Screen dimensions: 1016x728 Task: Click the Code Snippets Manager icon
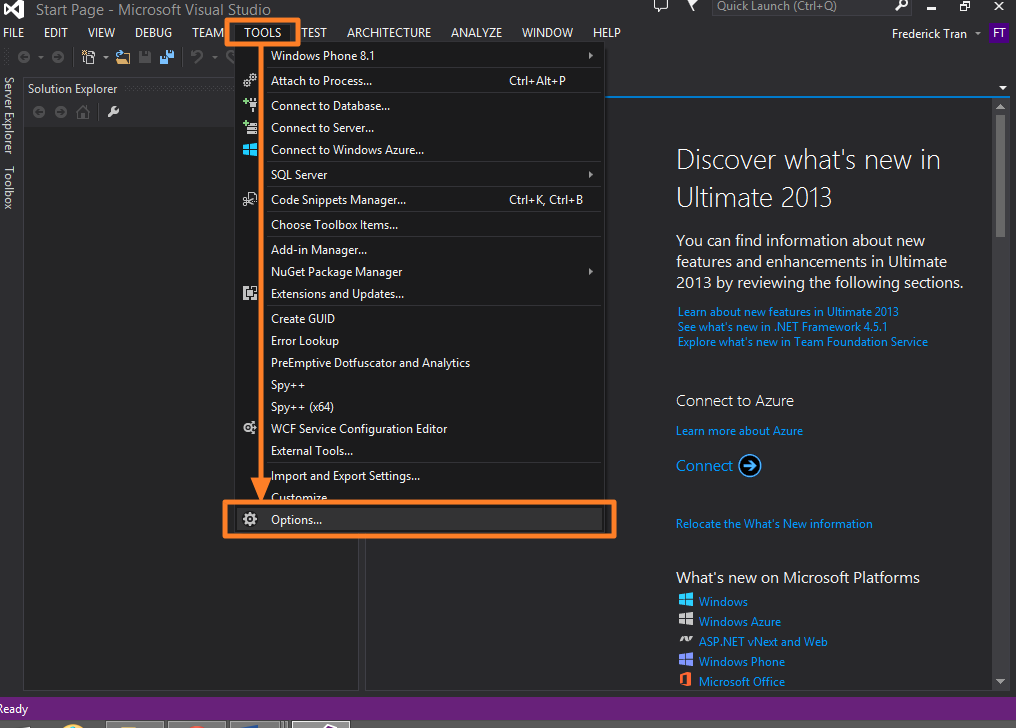[250, 199]
